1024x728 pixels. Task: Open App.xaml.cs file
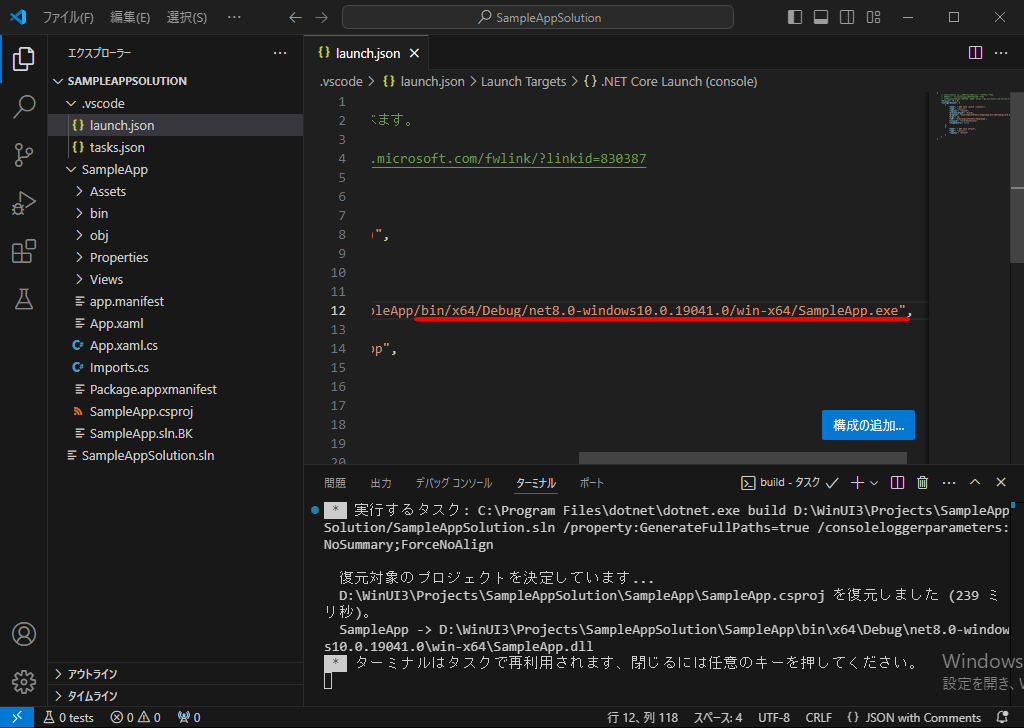coord(175,345)
